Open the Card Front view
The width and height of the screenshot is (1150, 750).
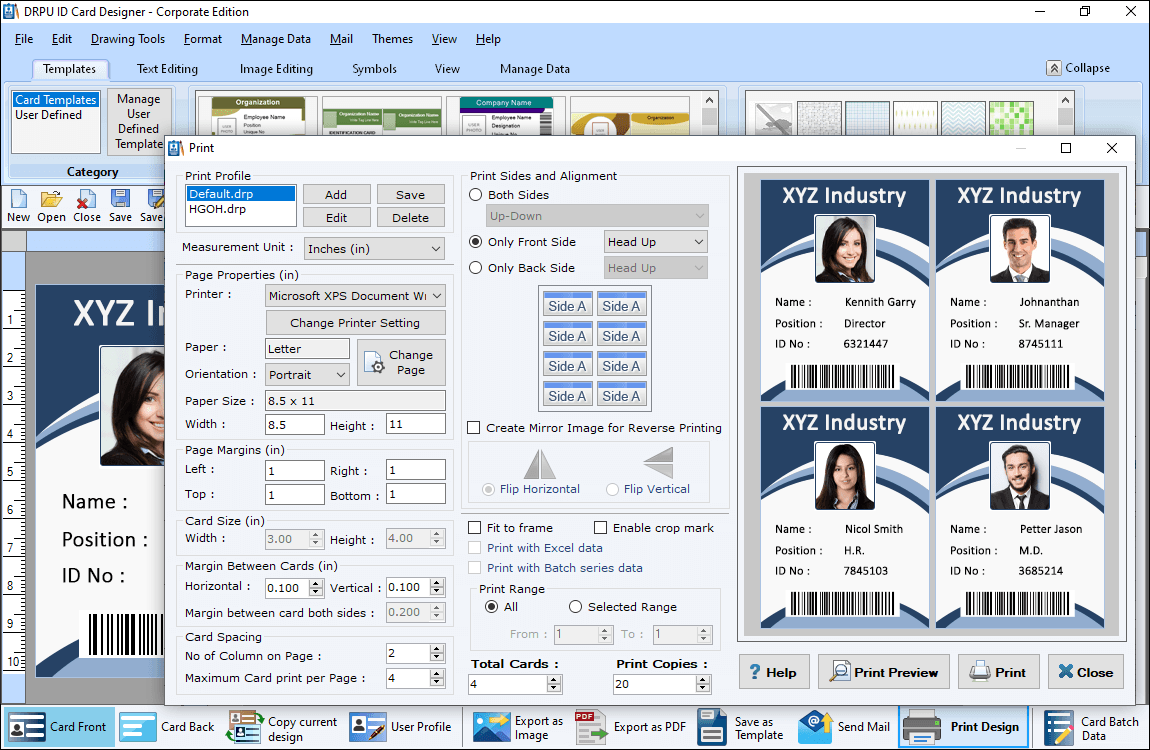pos(58,727)
